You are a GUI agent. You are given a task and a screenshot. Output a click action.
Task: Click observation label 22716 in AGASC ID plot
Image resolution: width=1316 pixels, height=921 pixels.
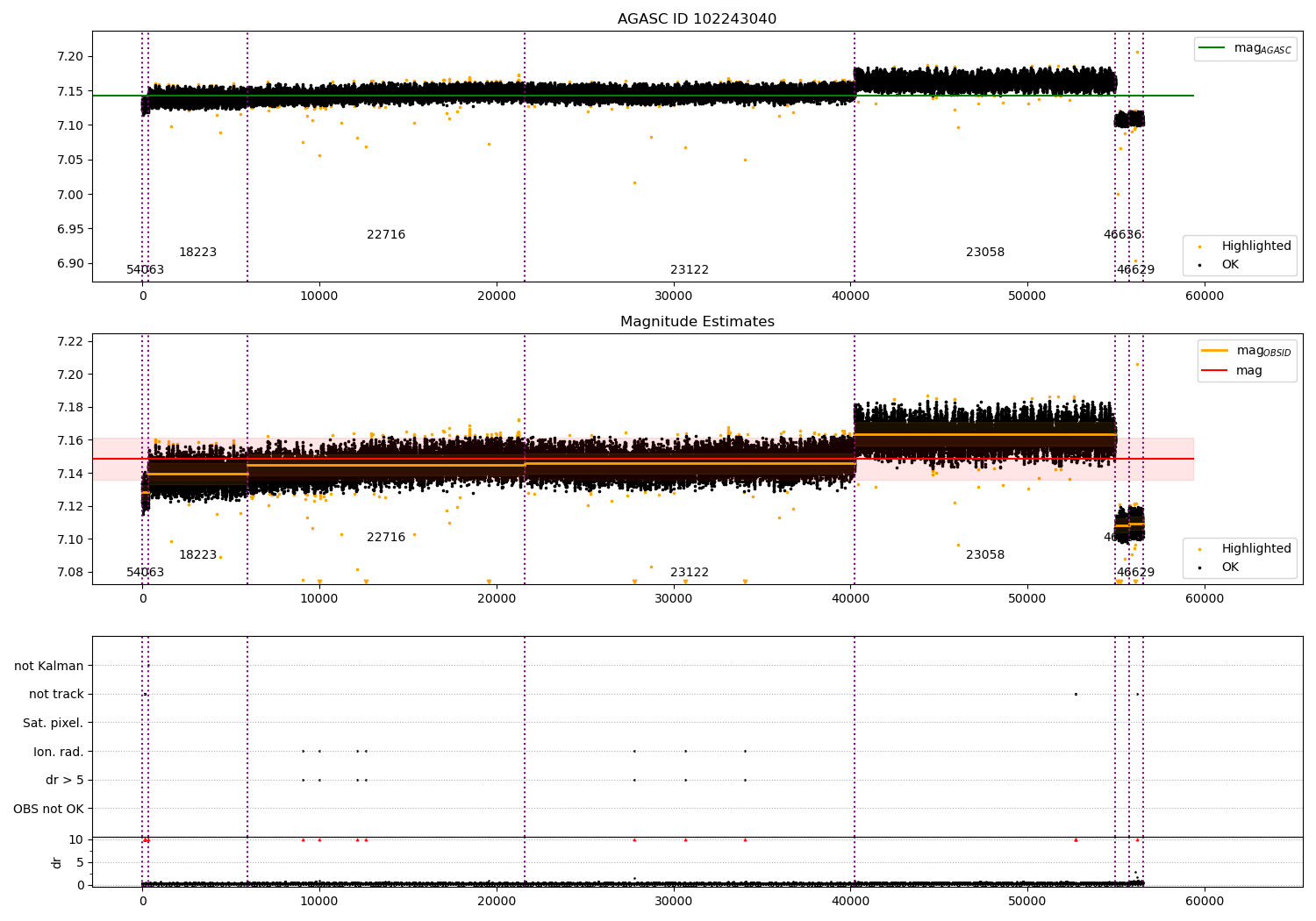(386, 235)
